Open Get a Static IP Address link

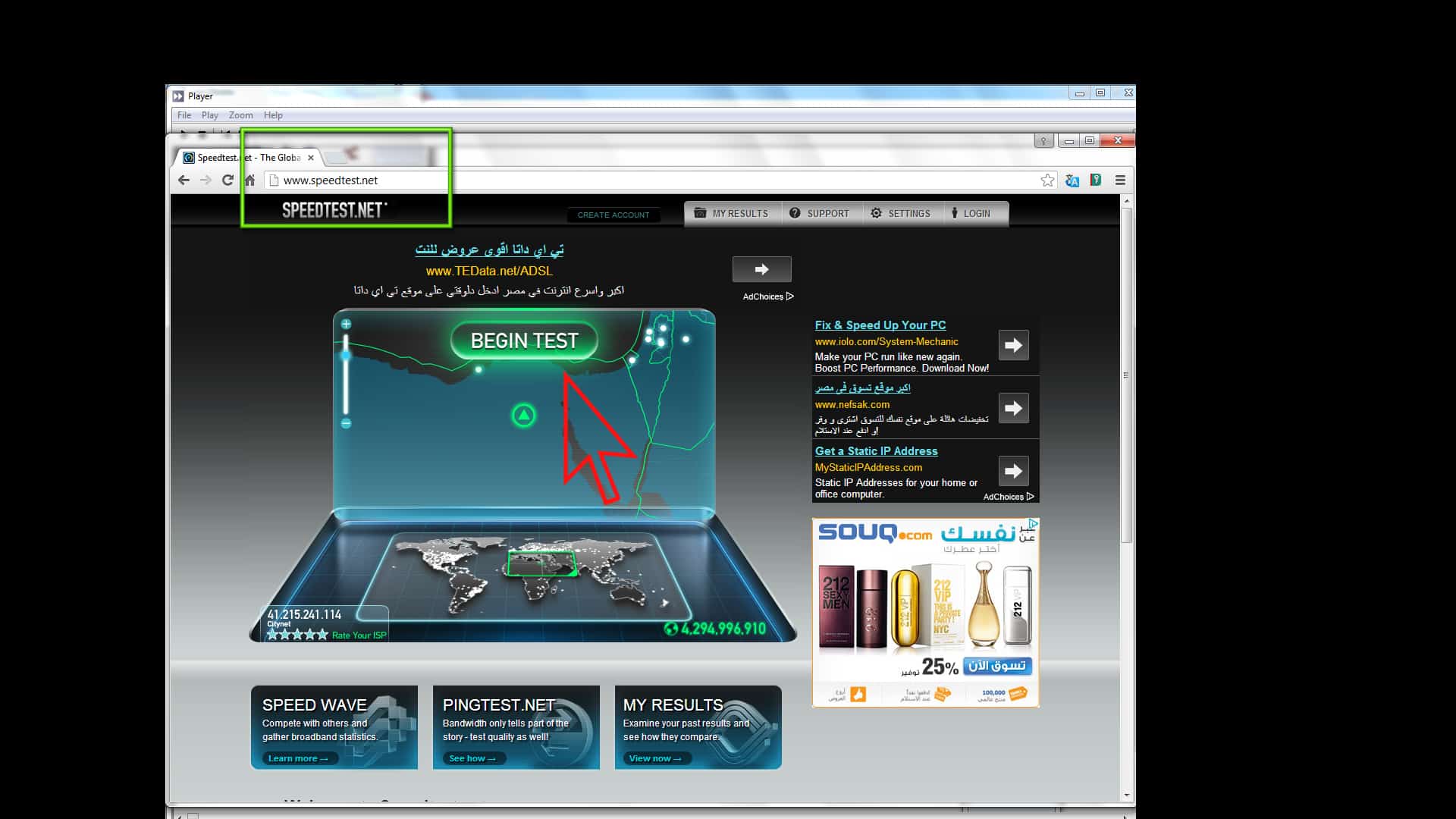[876, 451]
